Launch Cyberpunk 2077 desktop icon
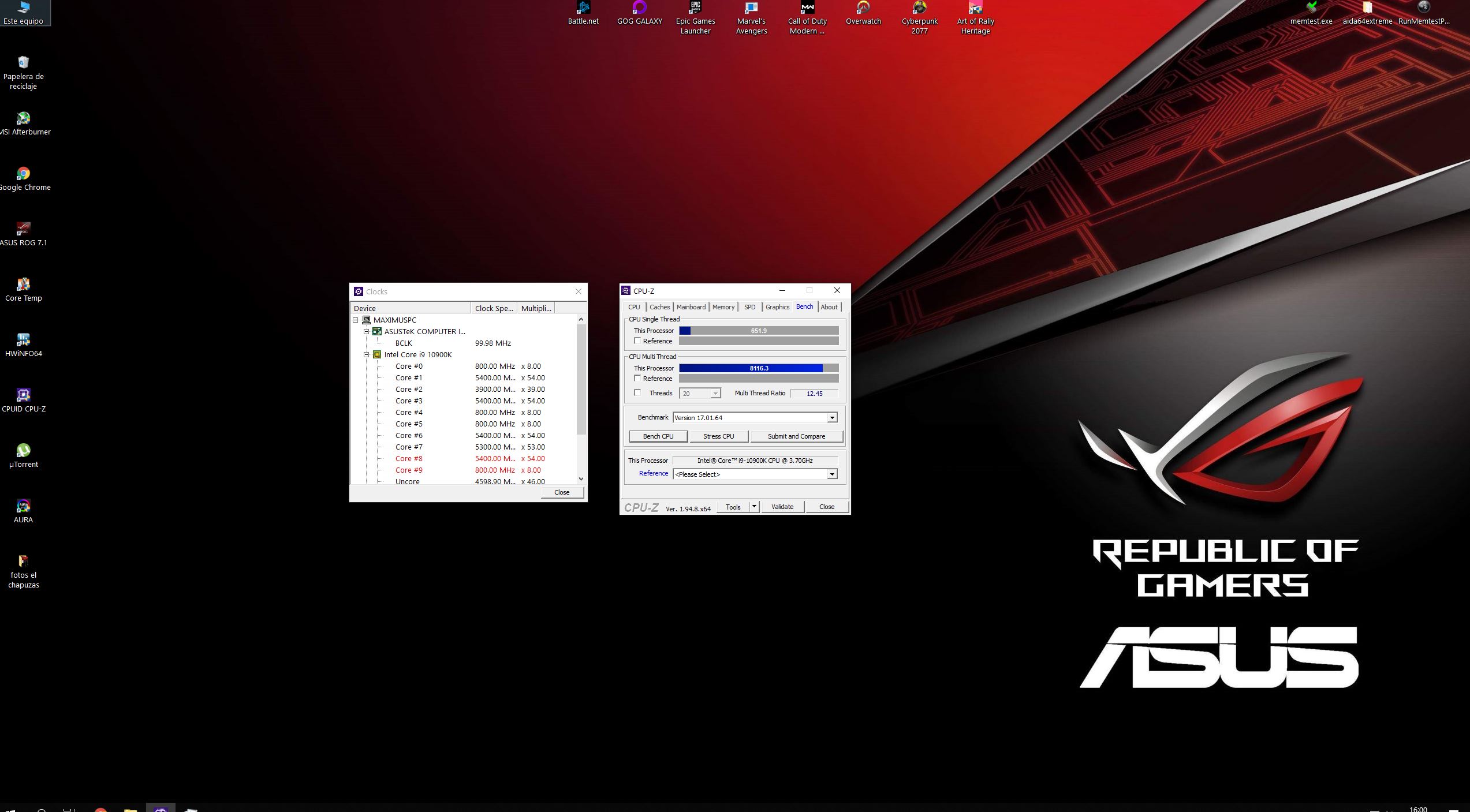 (919, 17)
